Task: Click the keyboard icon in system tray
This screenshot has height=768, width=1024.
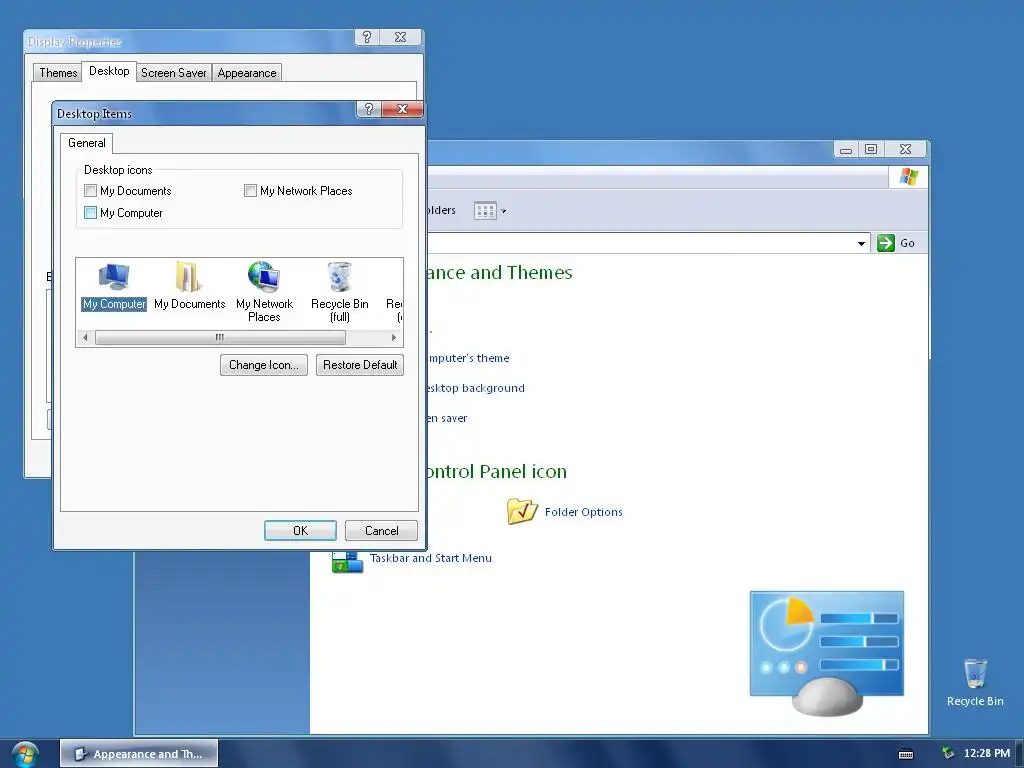Action: pyautogui.click(x=906, y=754)
